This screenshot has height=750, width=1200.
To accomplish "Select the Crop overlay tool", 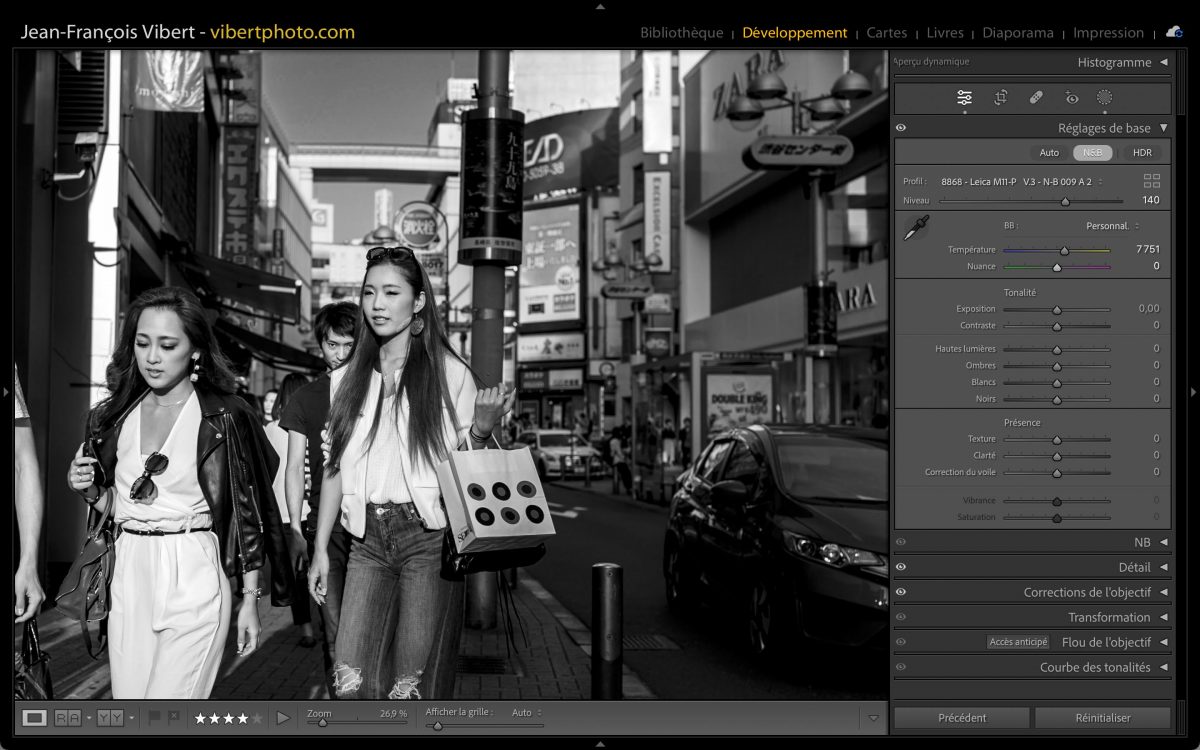I will [1000, 98].
